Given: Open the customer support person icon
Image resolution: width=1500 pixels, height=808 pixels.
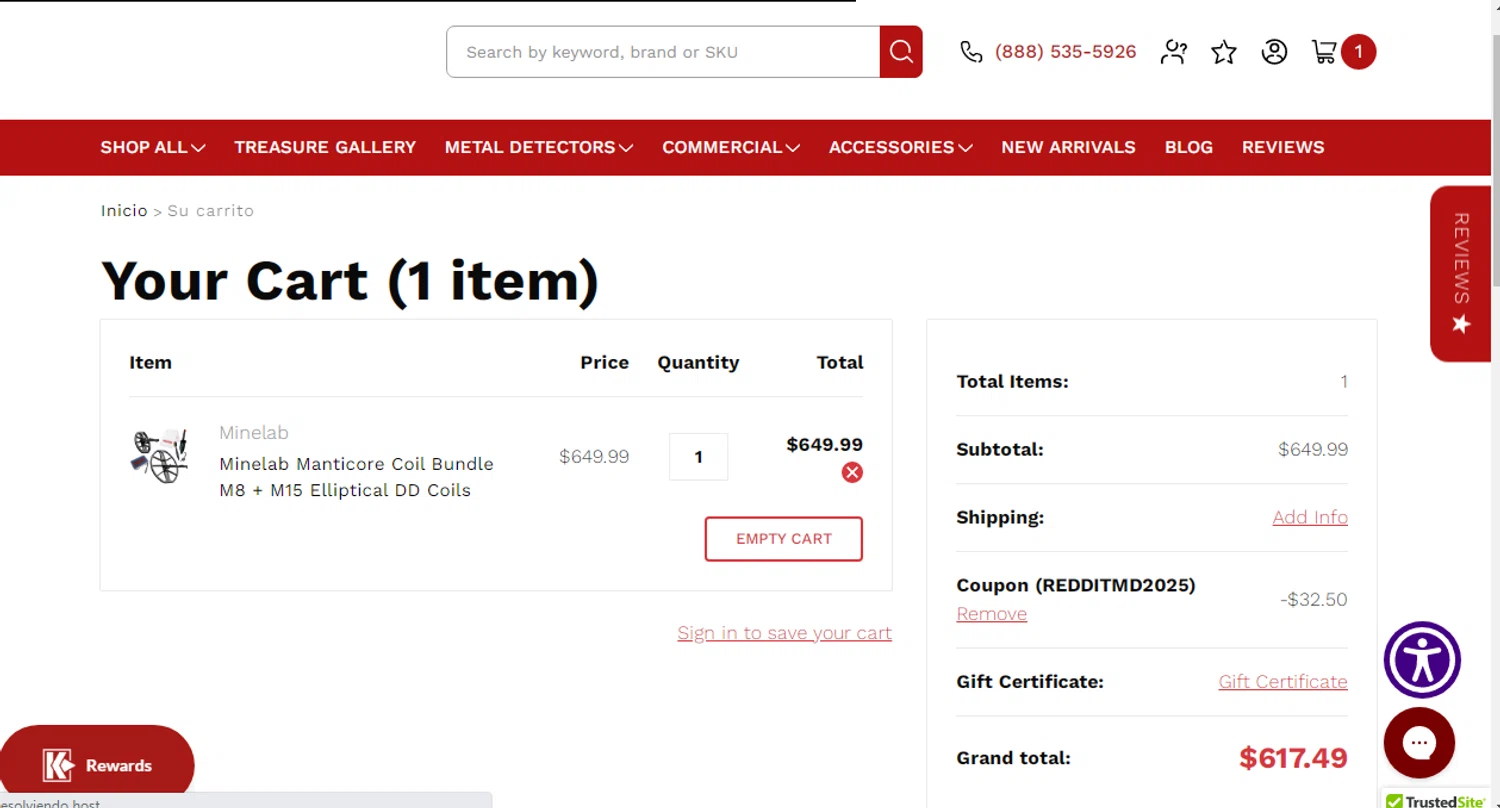Looking at the screenshot, I should (x=1174, y=52).
